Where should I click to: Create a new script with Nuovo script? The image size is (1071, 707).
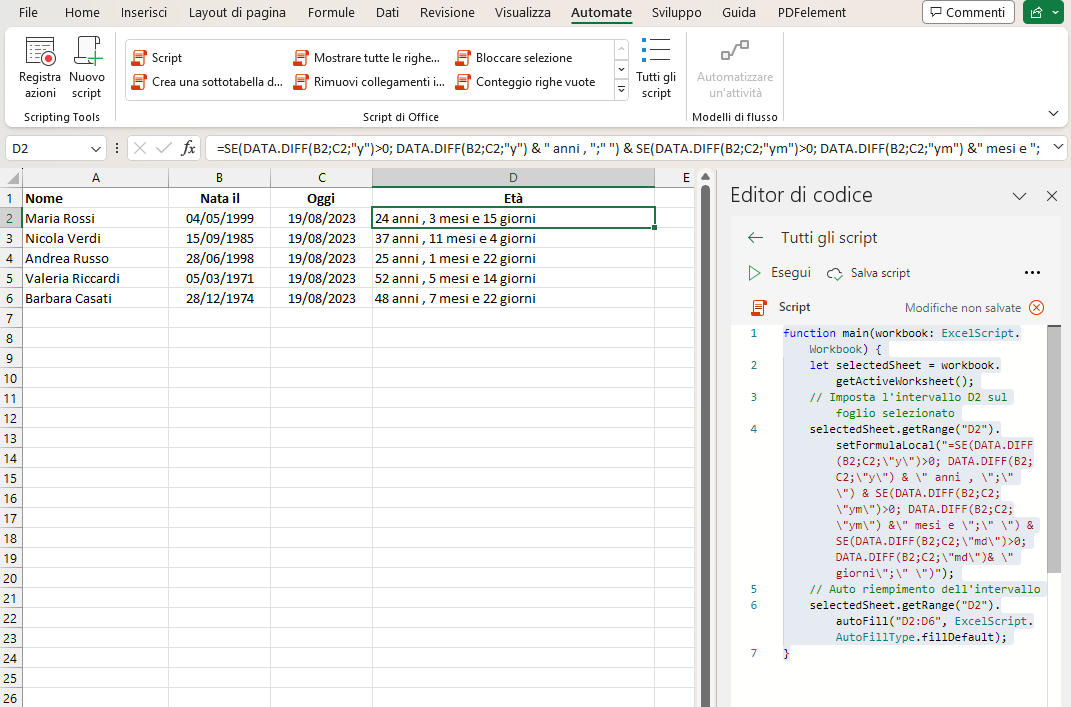[x=87, y=68]
